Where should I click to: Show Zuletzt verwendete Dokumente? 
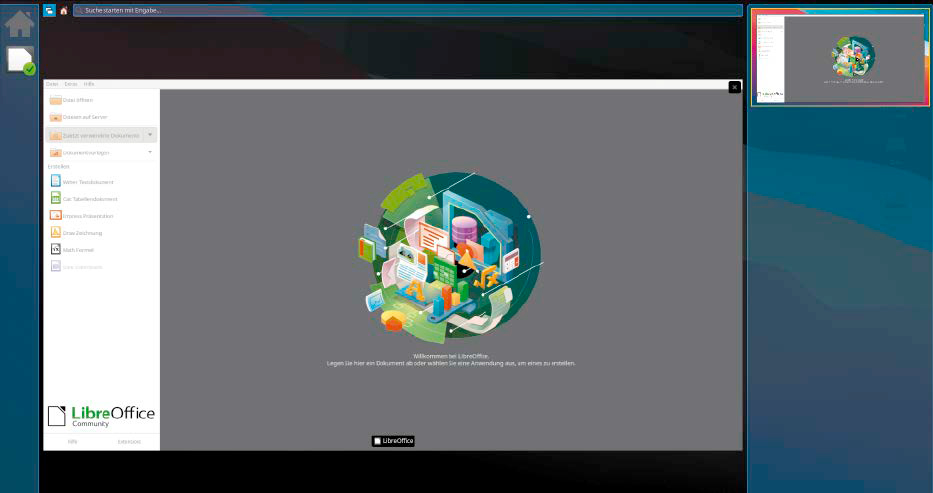[94, 136]
